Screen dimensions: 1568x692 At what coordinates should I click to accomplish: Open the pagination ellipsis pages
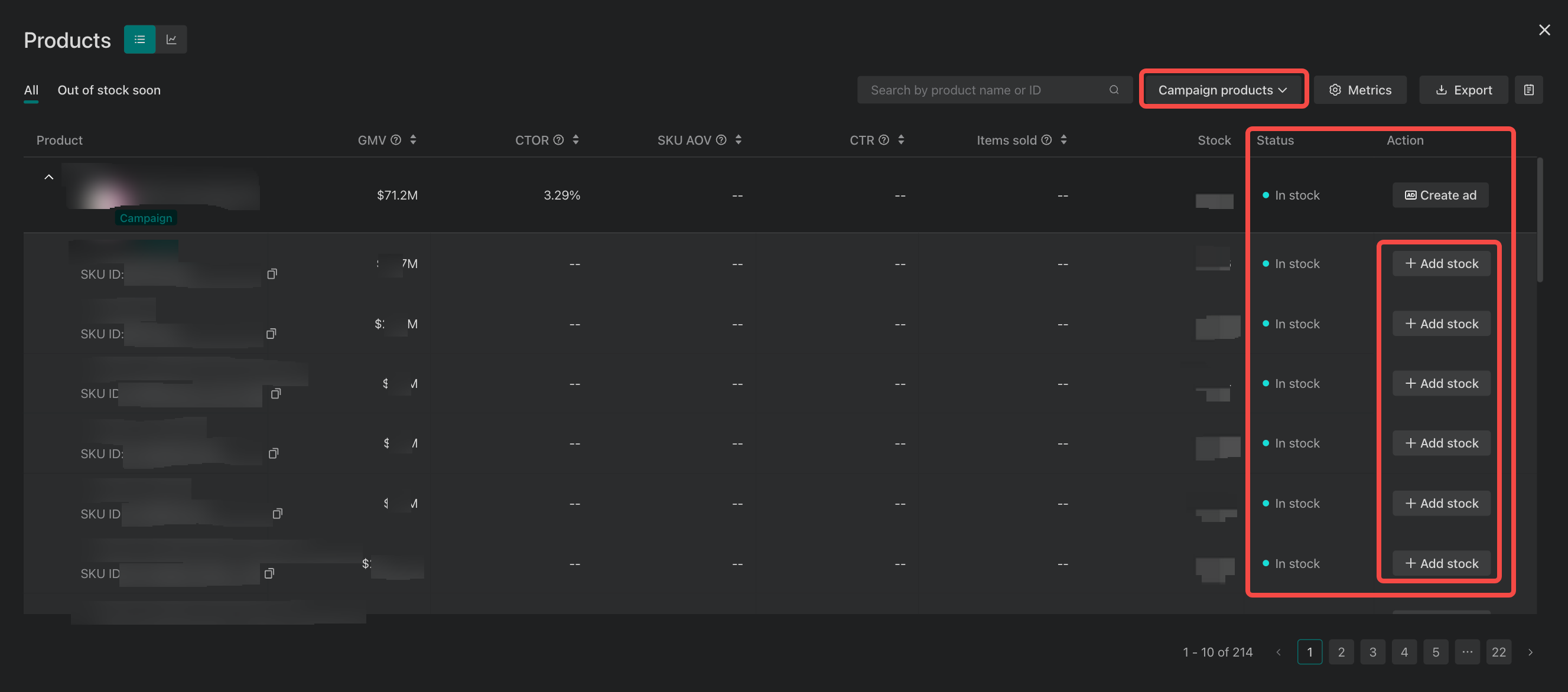pyautogui.click(x=1467, y=652)
